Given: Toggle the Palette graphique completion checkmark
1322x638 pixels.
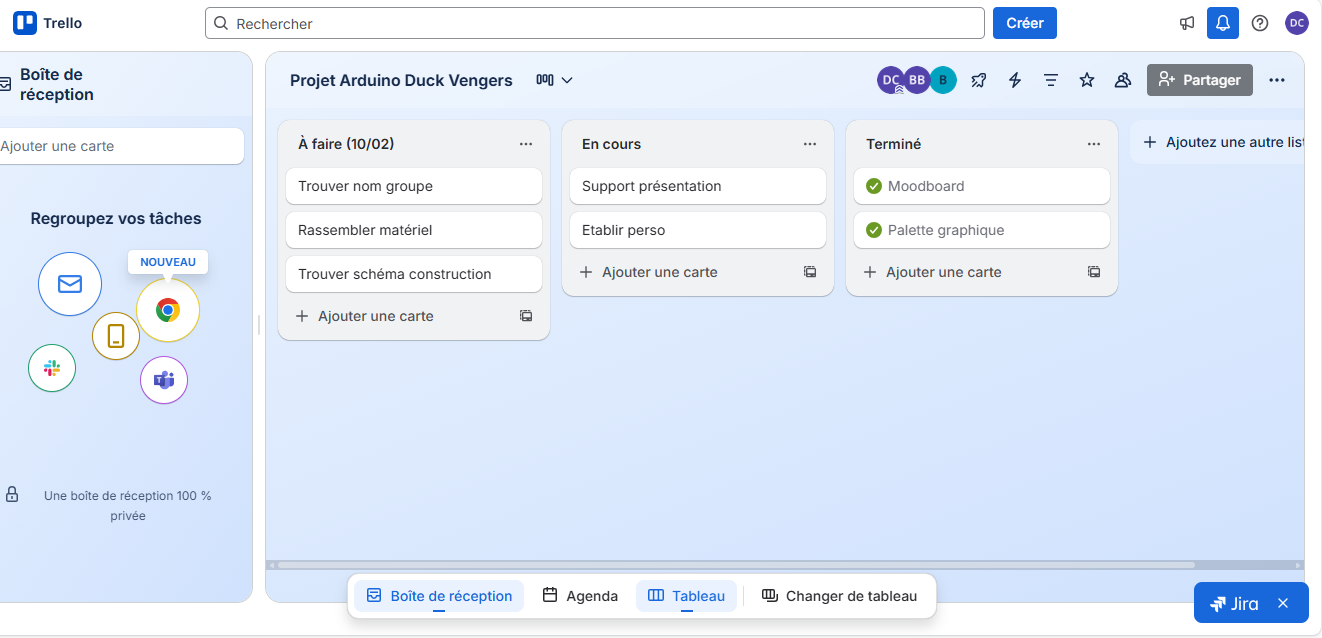Looking at the screenshot, I should (874, 230).
